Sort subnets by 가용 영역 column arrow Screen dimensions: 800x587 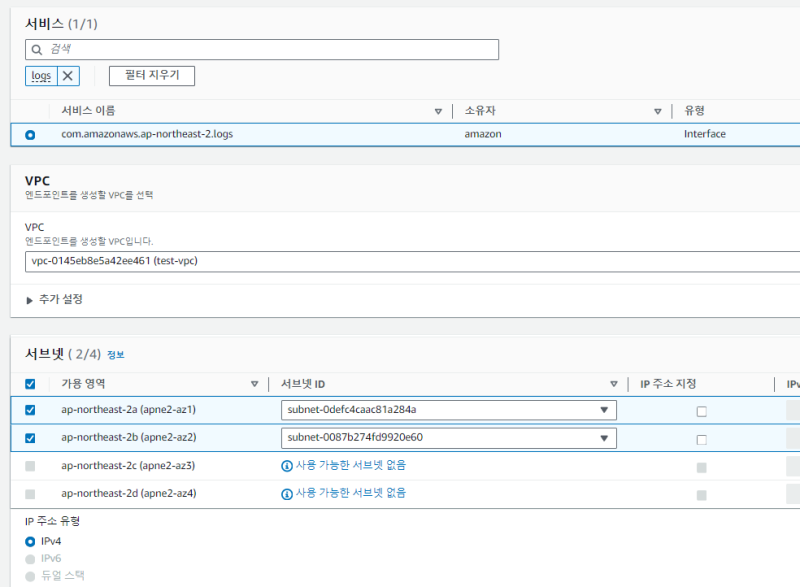click(254, 384)
